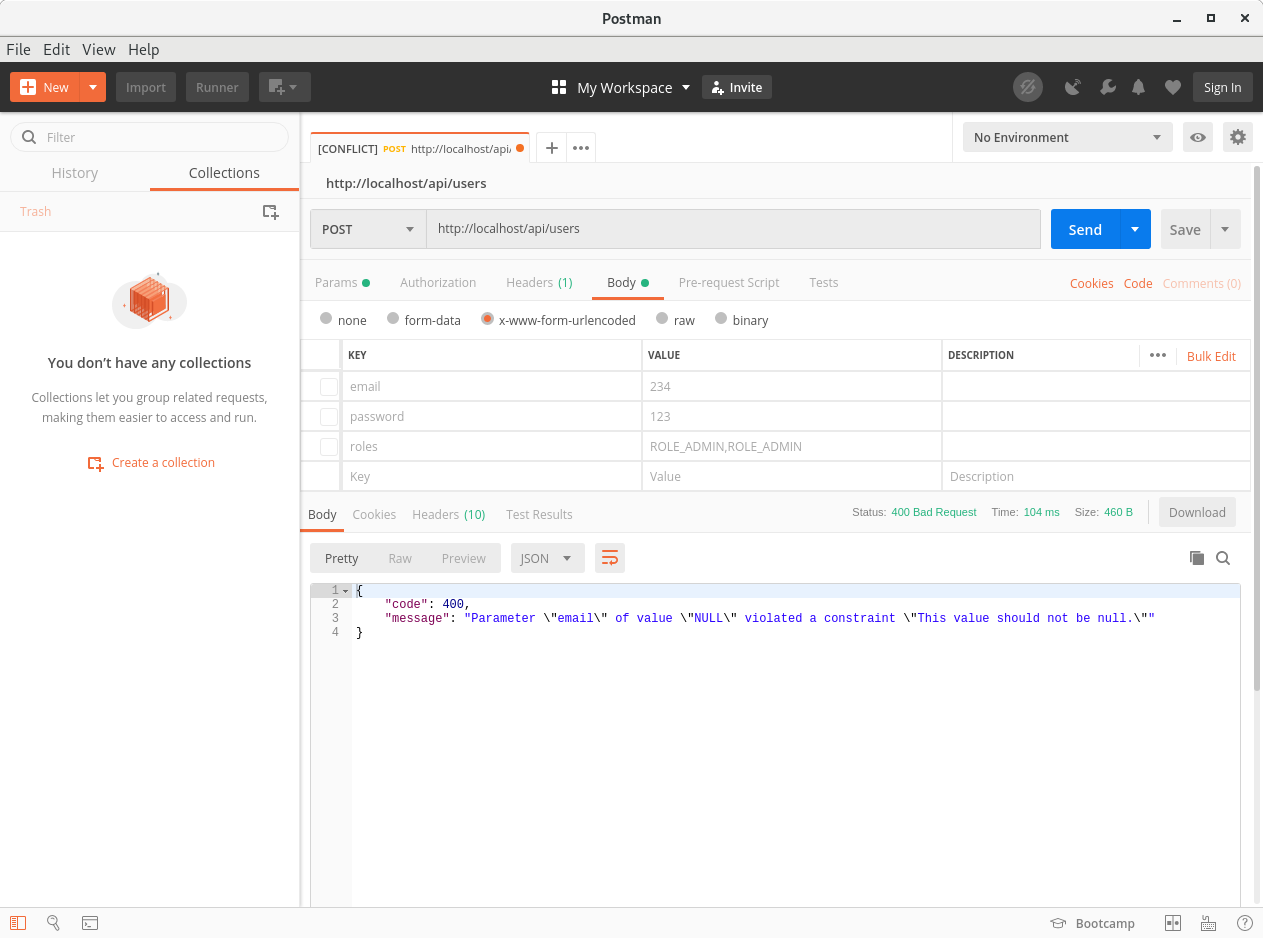Click the empty Key input cell
This screenshot has width=1263, height=938.
click(x=492, y=477)
